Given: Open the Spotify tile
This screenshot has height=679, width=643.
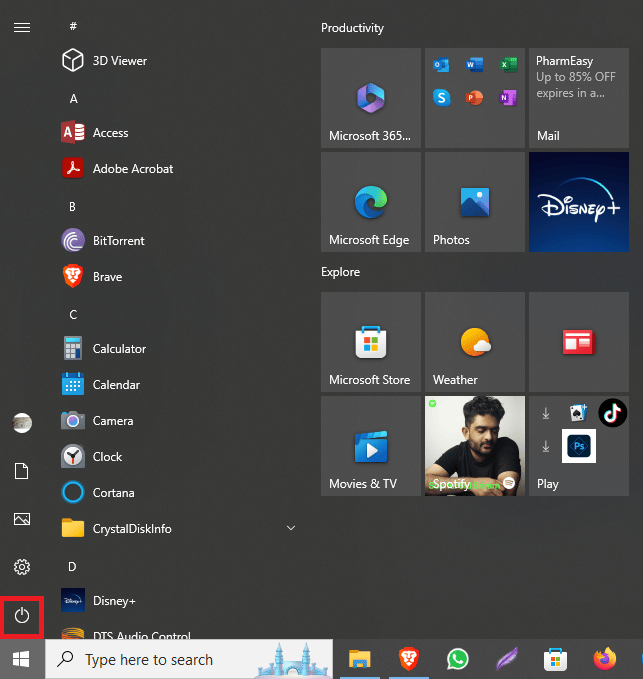Looking at the screenshot, I should [475, 446].
